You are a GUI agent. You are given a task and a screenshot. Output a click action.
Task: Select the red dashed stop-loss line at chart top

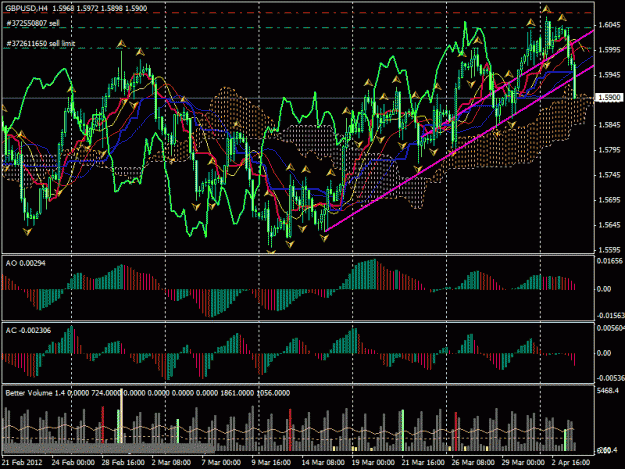298,13
